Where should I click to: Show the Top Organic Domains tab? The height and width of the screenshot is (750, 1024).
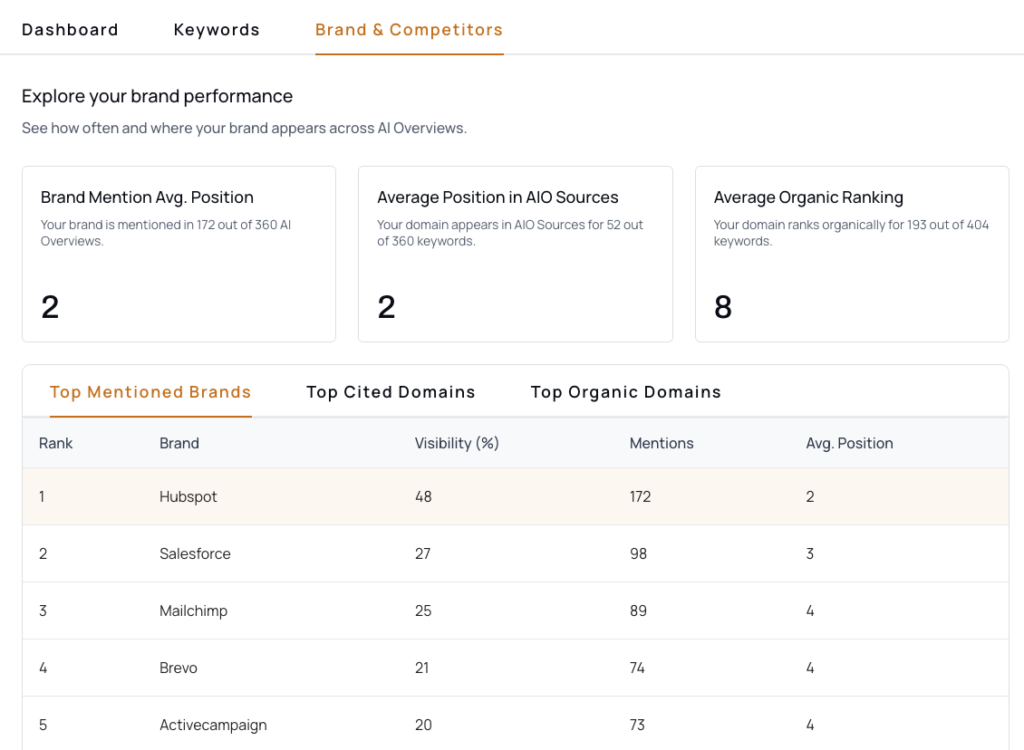625,392
